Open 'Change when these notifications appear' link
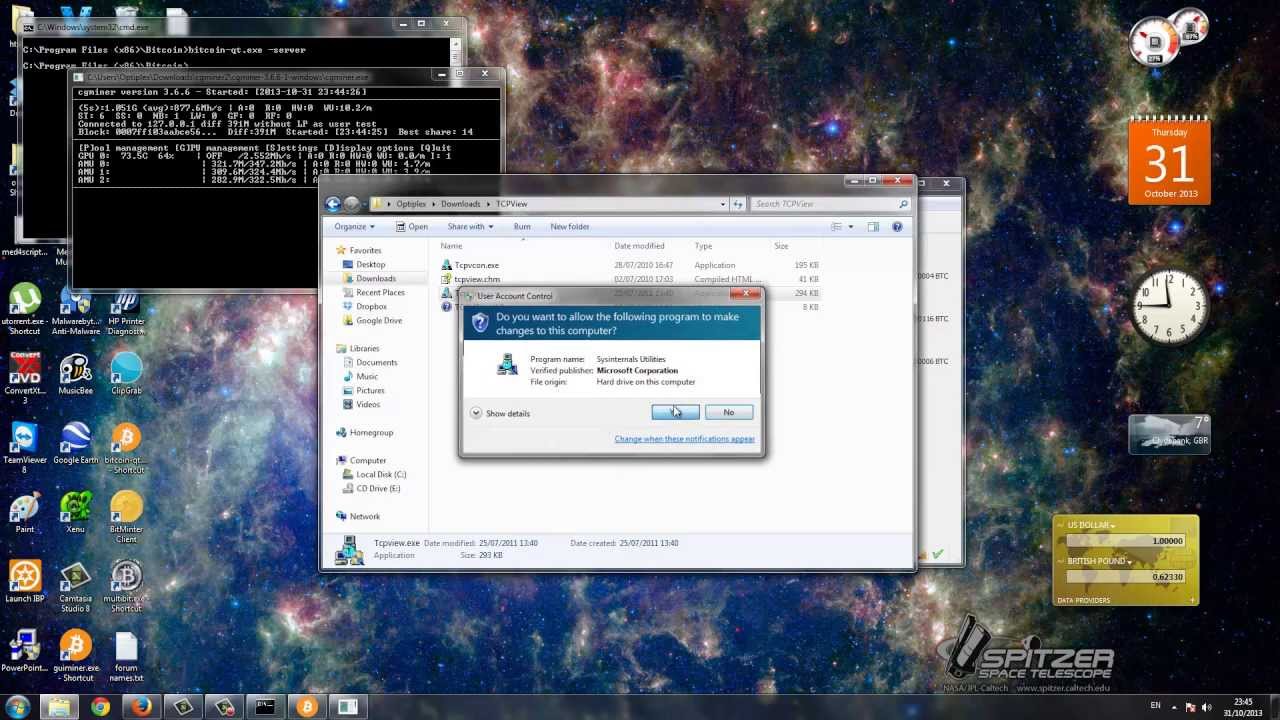Screen dimensions: 1280x720 (684, 439)
